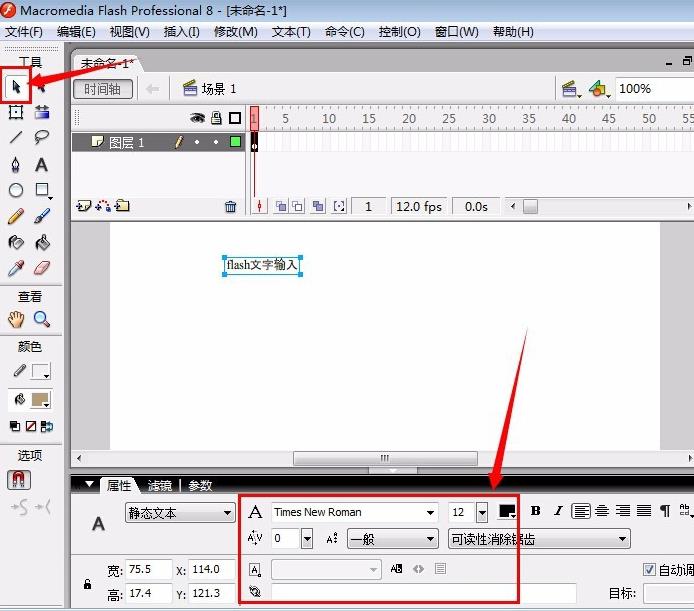Open the 修改(M) menu
Image resolution: width=694 pixels, height=611 pixels.
pyautogui.click(x=235, y=32)
